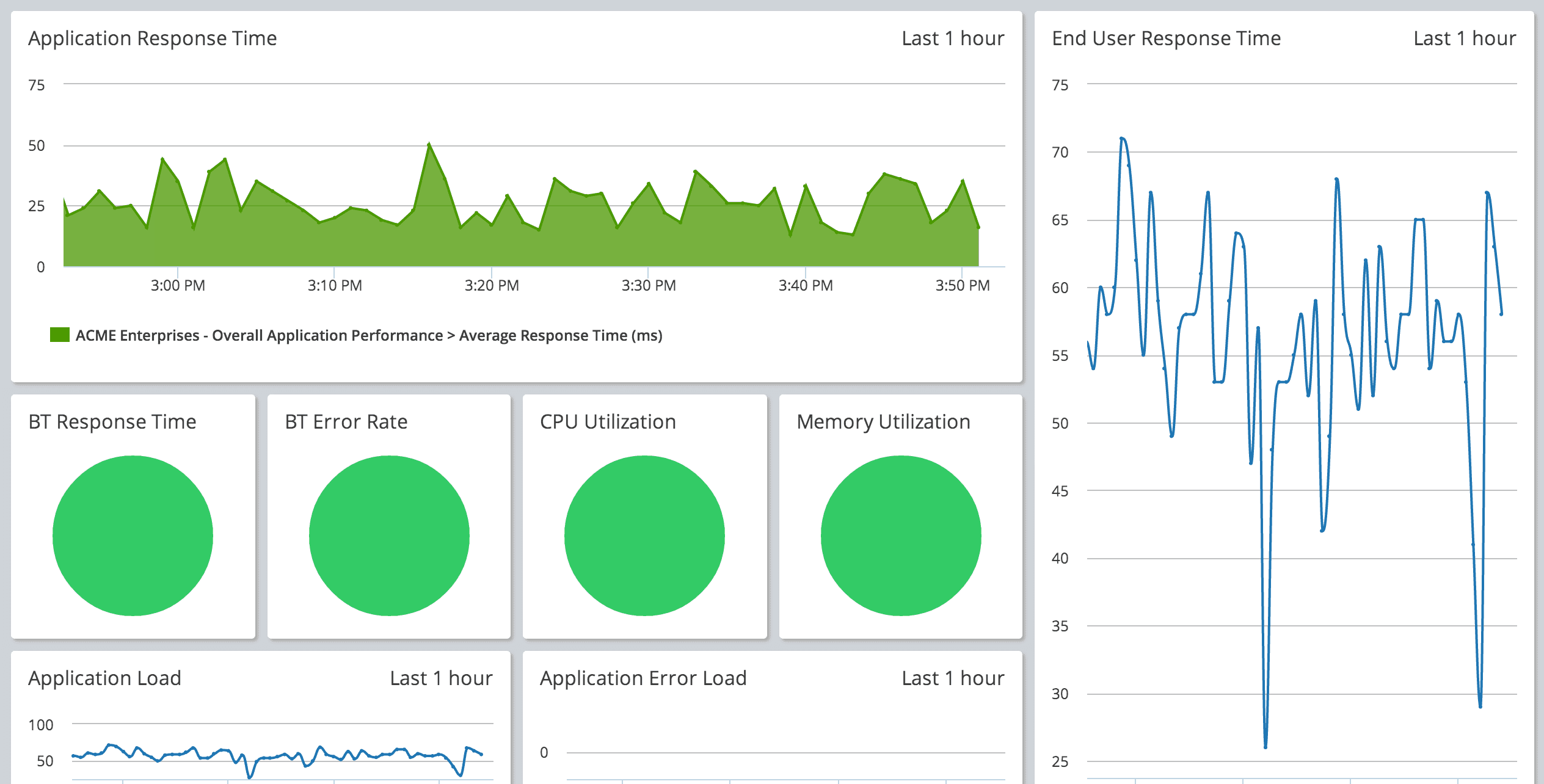Click the BT Error Rate green status circle

point(389,535)
